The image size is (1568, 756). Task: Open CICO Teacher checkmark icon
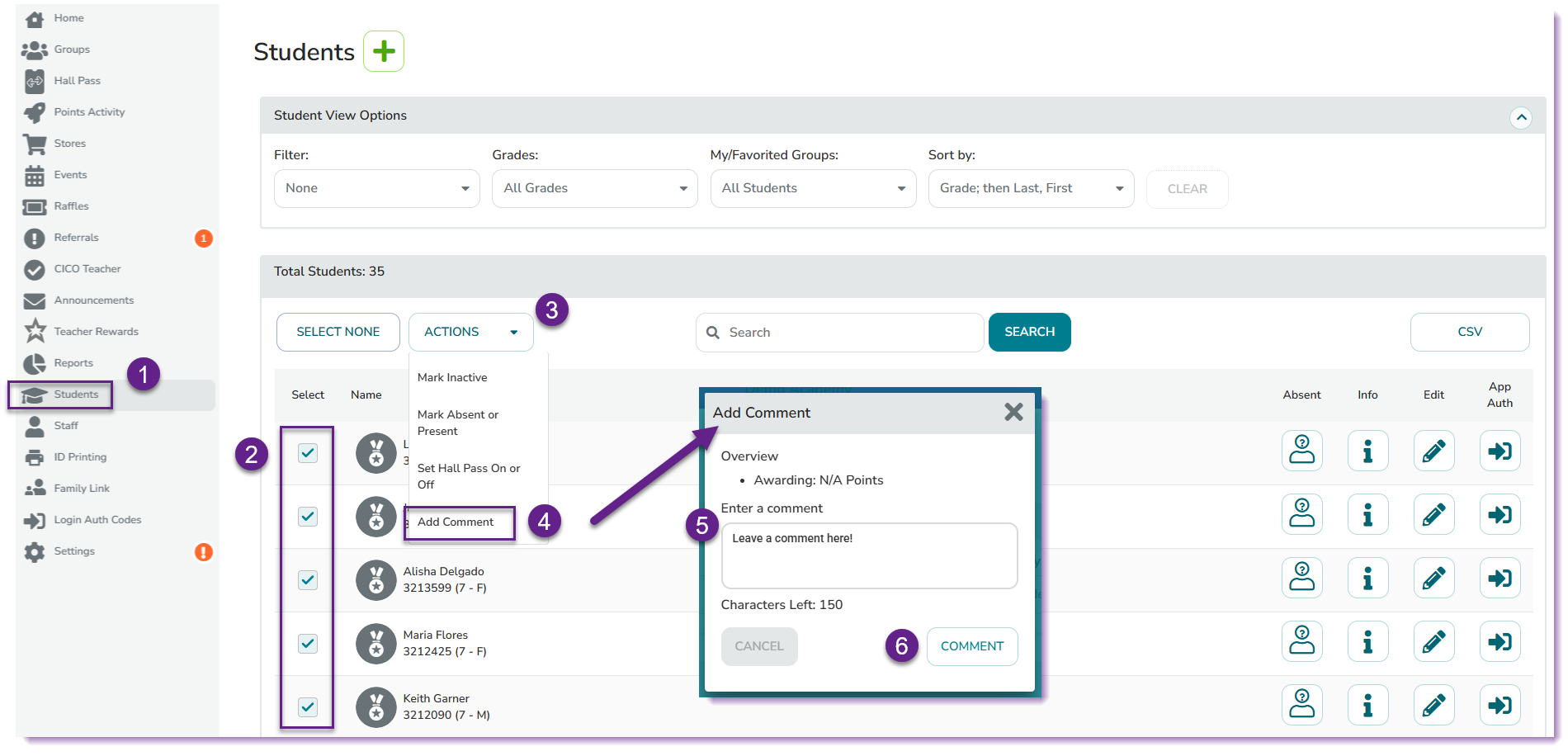35,269
